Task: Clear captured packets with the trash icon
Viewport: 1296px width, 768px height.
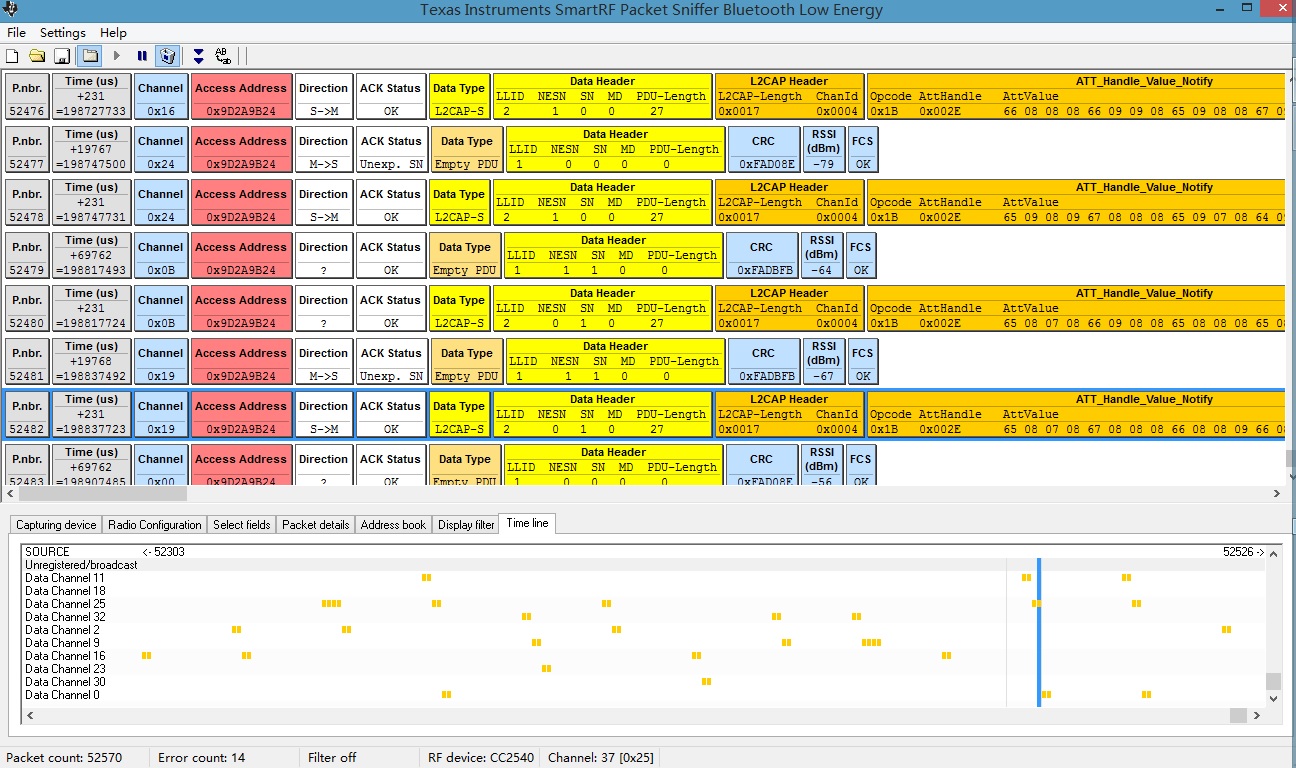Action: pos(168,56)
